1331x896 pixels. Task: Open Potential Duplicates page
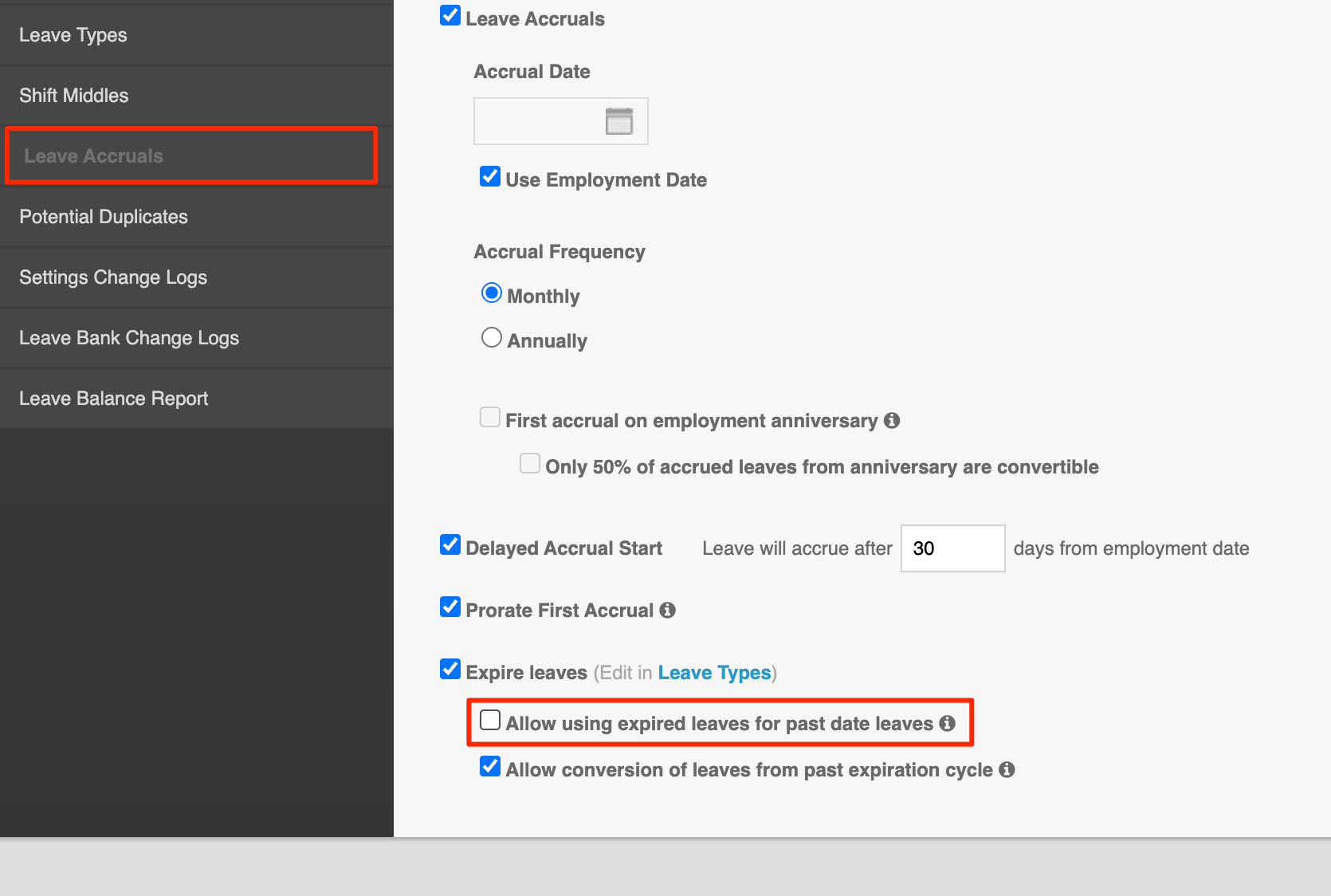[x=104, y=217]
